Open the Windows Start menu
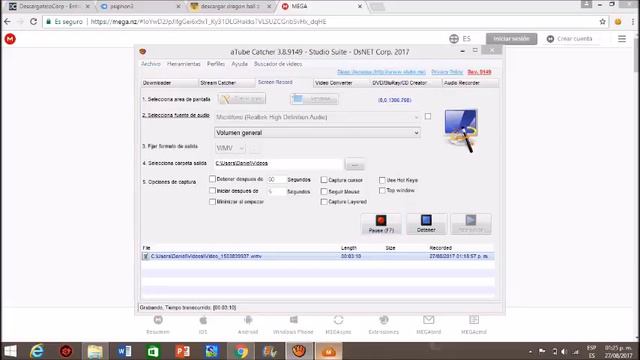Viewport: 640px width, 360px height. tap(10, 351)
